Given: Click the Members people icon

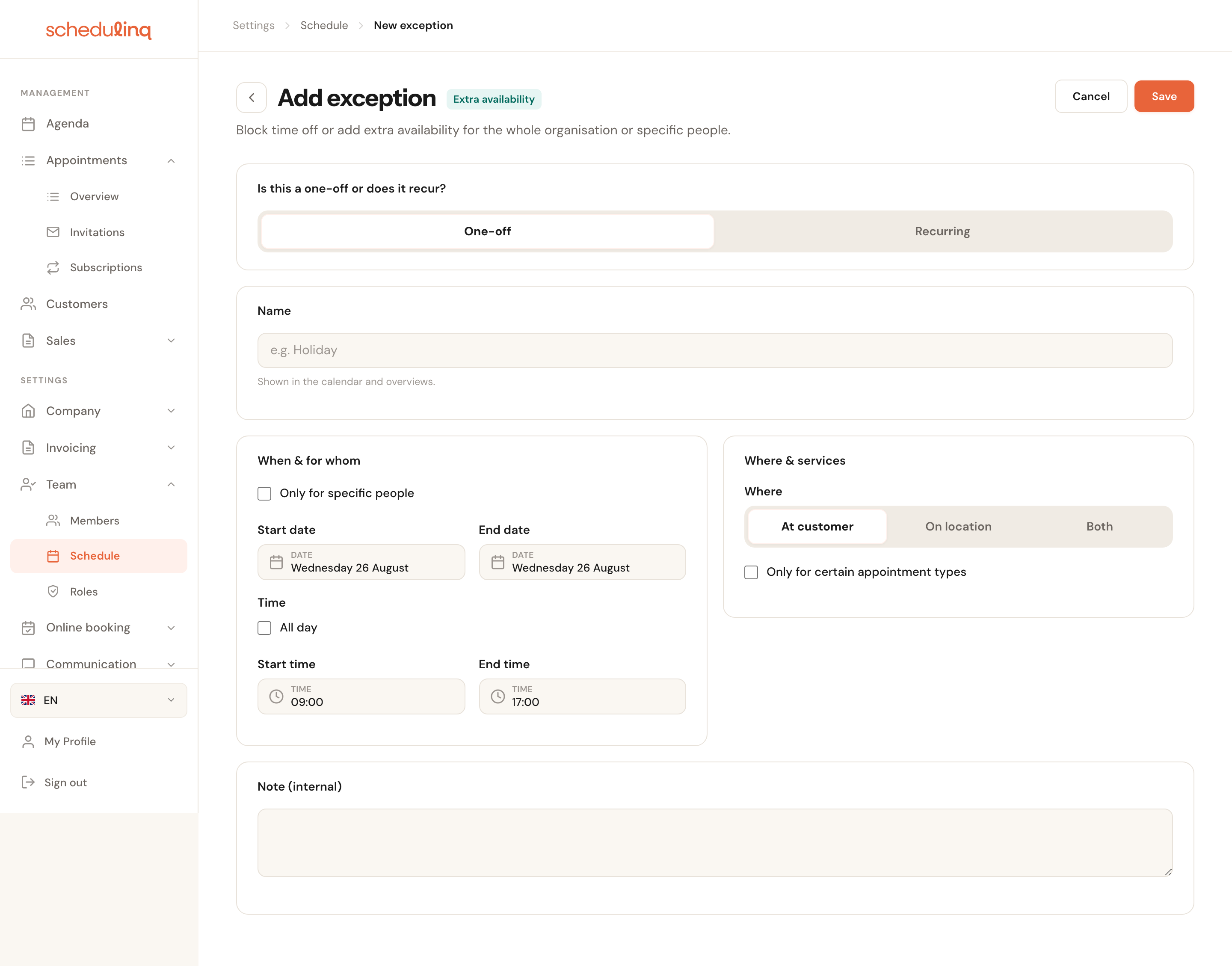Looking at the screenshot, I should 53,520.
